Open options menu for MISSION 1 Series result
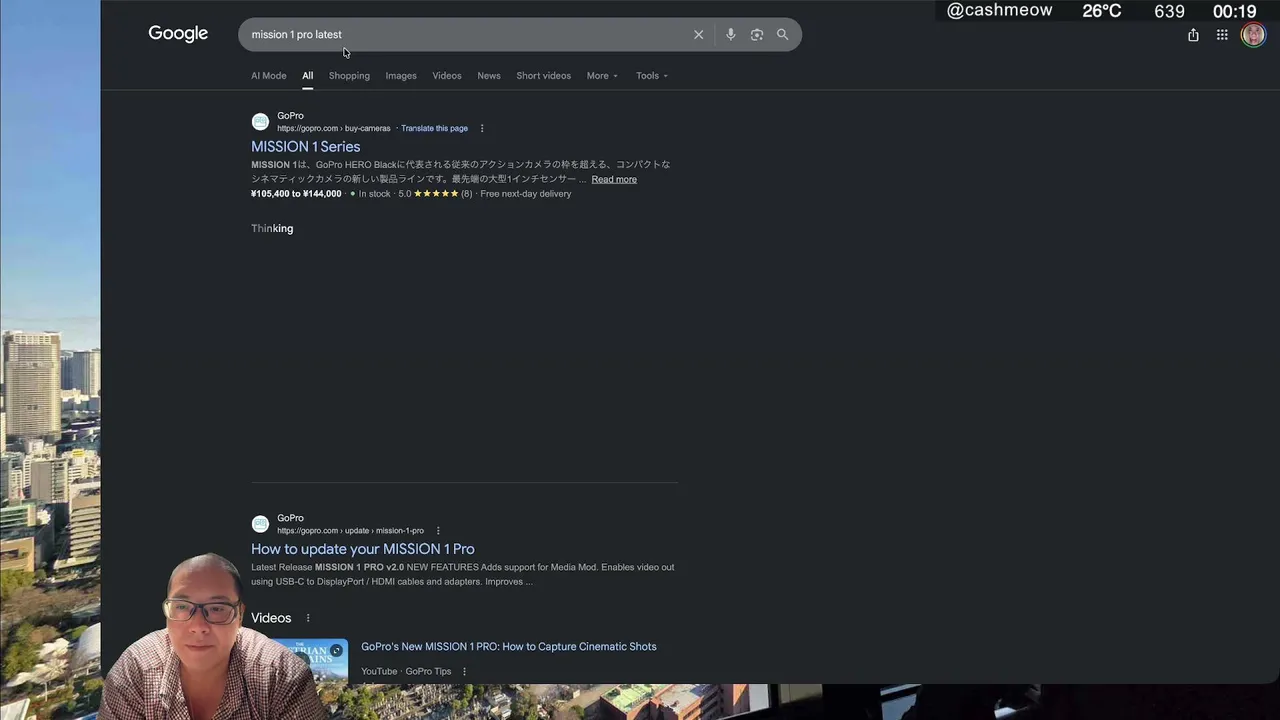 (x=482, y=129)
